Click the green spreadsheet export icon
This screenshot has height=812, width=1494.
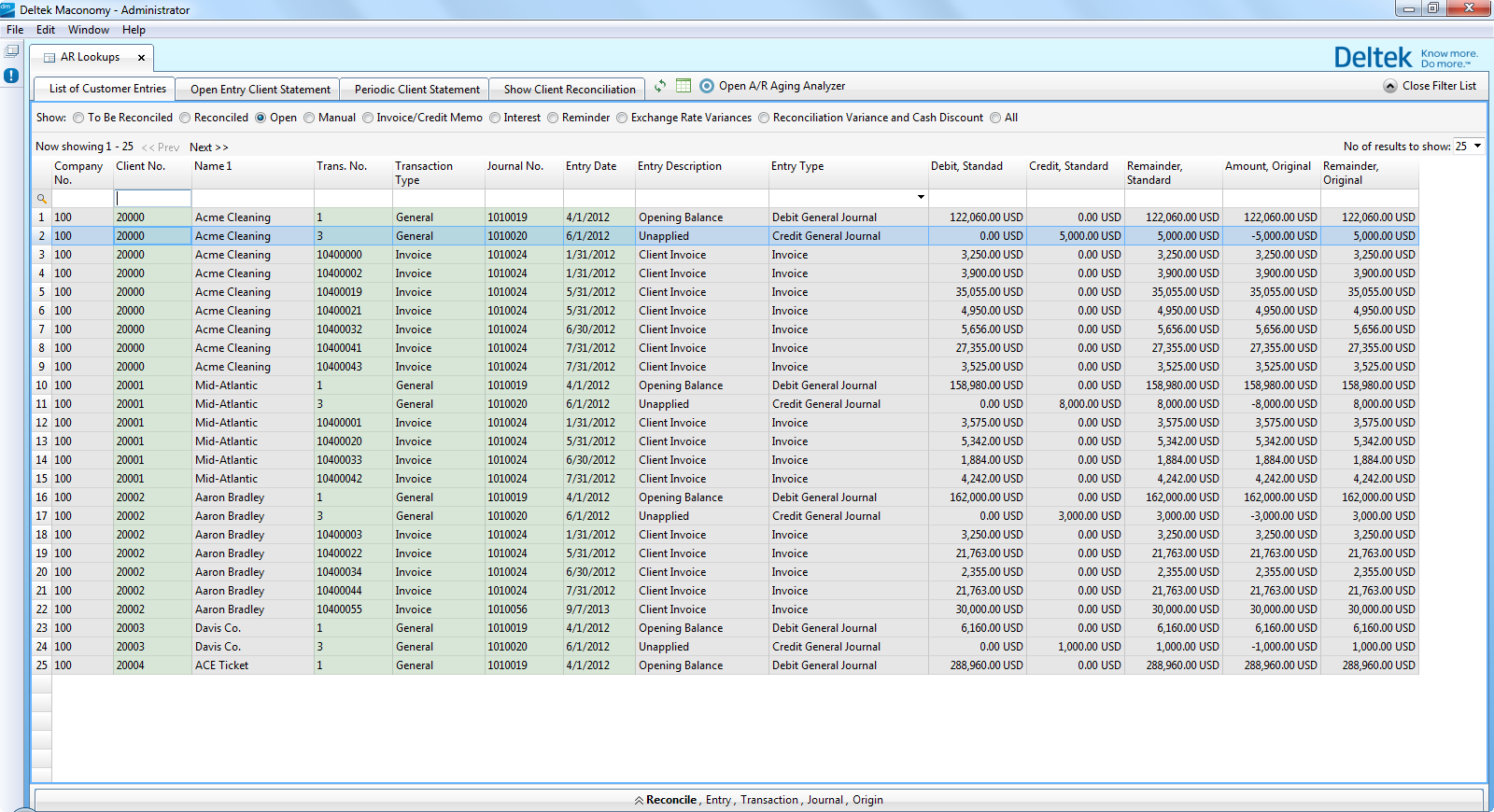tap(684, 86)
